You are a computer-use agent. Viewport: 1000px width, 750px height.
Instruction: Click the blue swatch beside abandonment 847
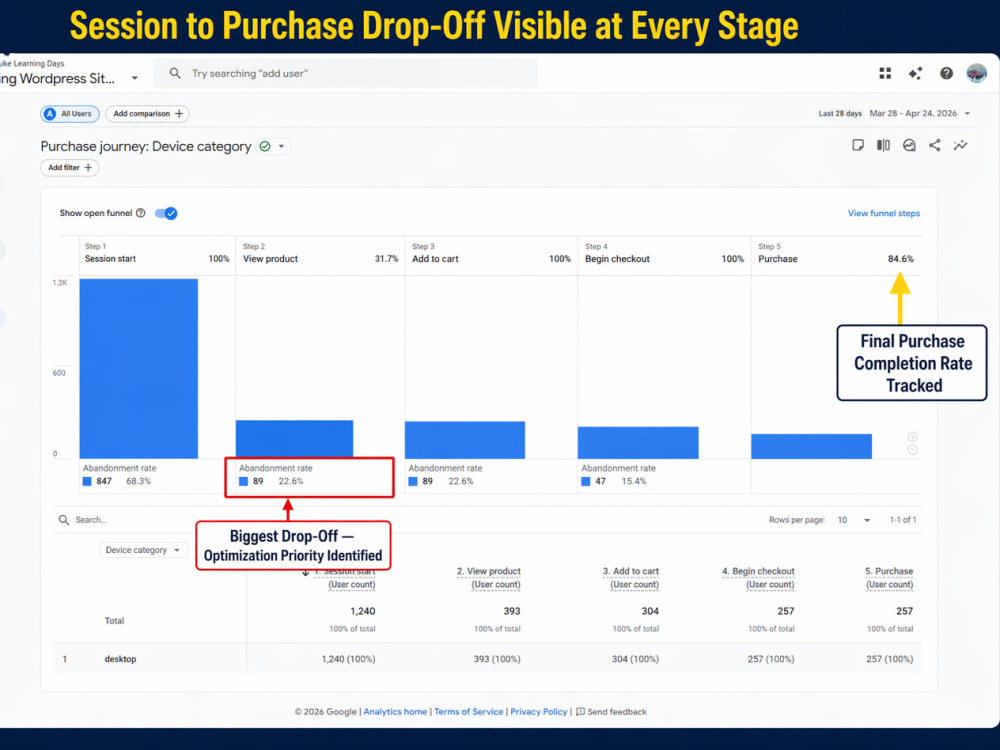pyautogui.click(x=87, y=482)
